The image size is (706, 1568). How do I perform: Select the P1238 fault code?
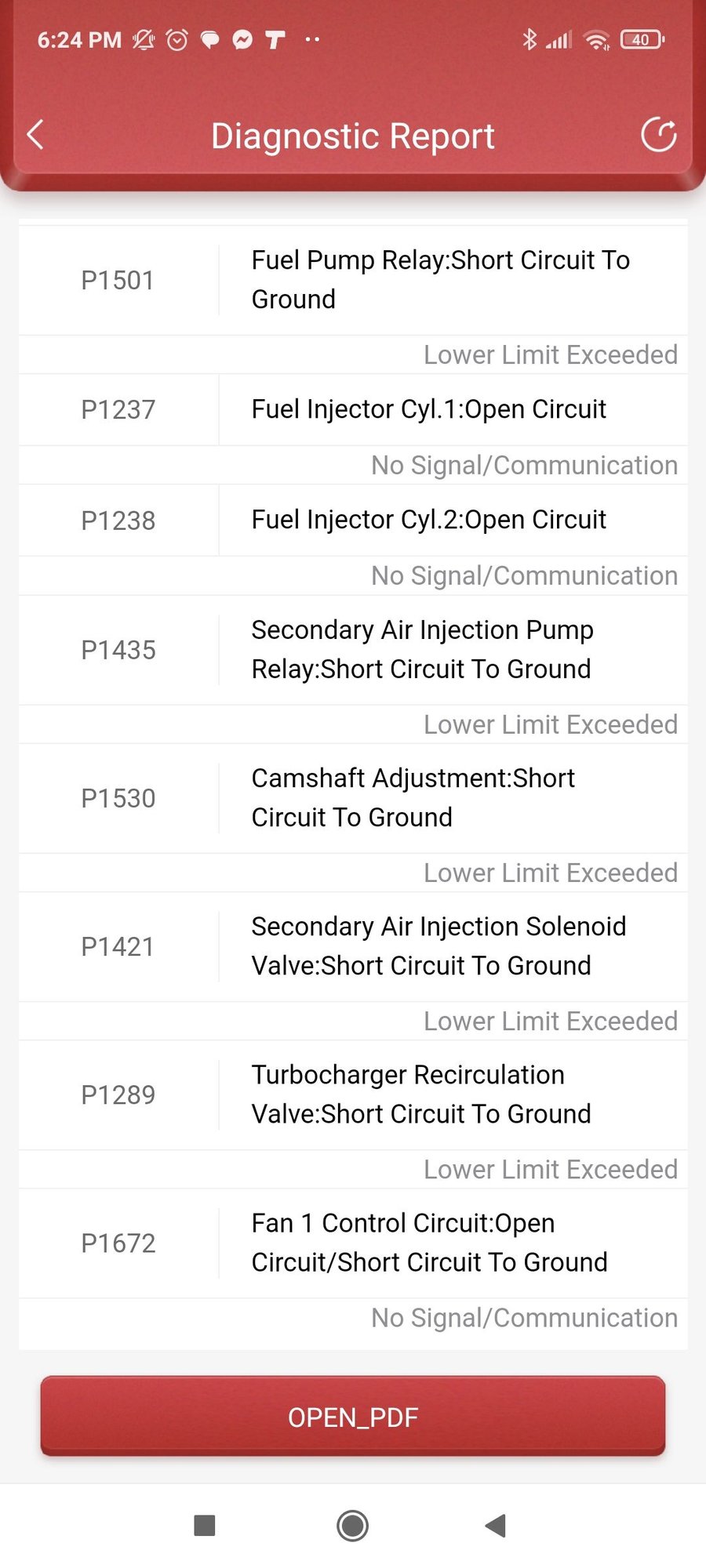tap(118, 520)
